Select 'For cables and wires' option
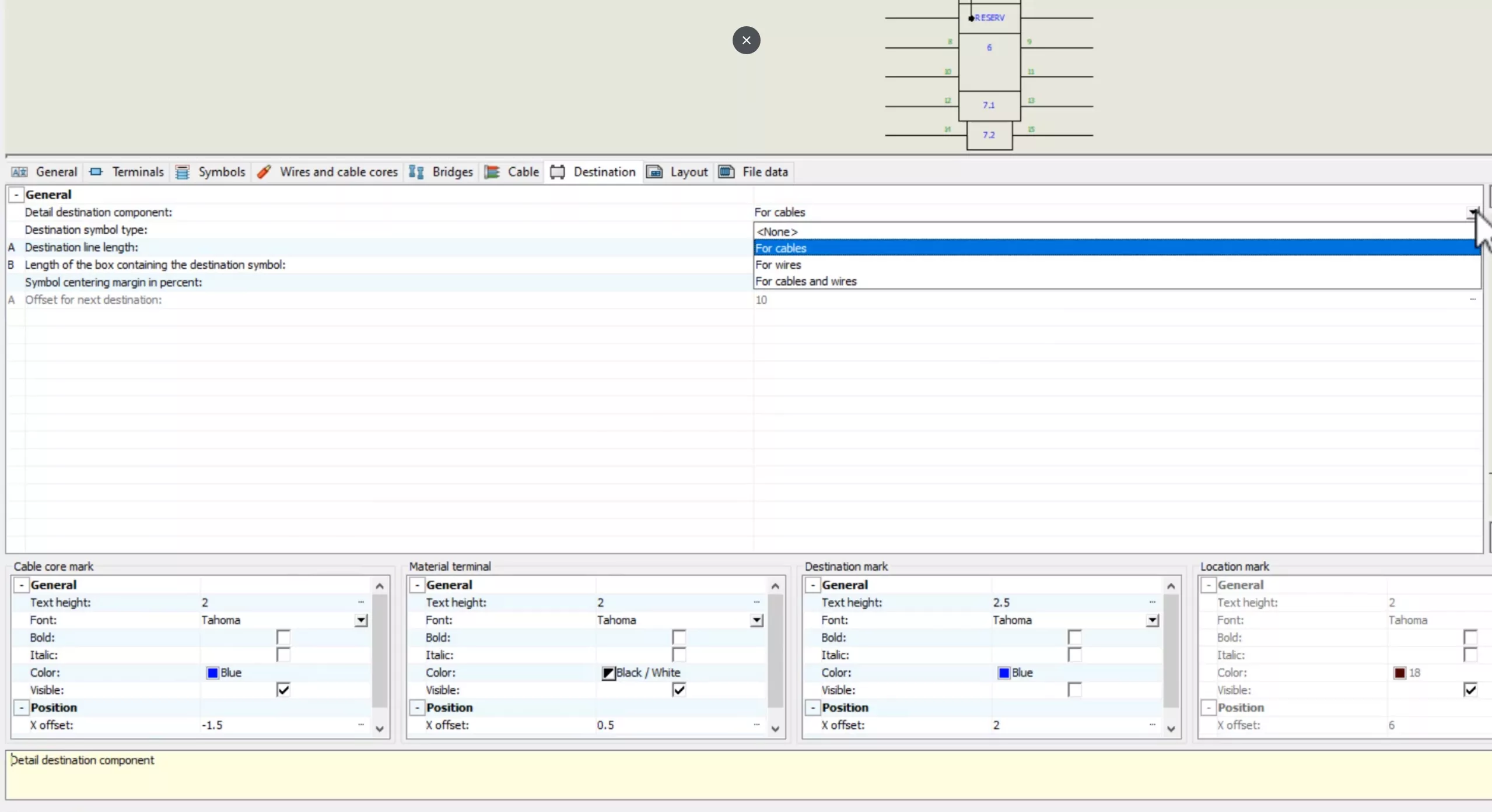This screenshot has height=812, width=1492. (1116, 281)
